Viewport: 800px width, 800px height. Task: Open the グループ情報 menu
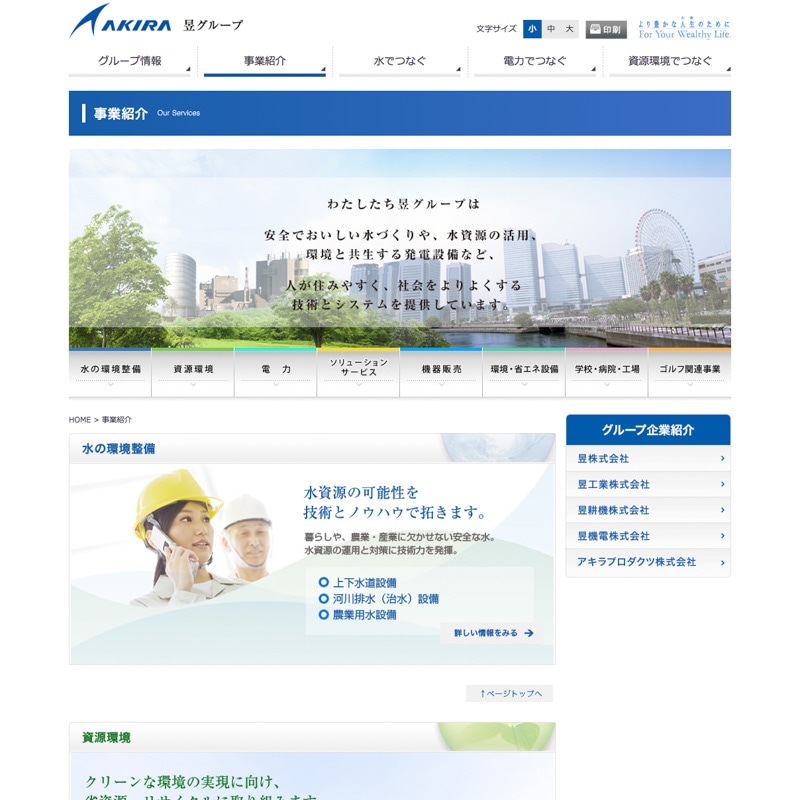point(130,62)
